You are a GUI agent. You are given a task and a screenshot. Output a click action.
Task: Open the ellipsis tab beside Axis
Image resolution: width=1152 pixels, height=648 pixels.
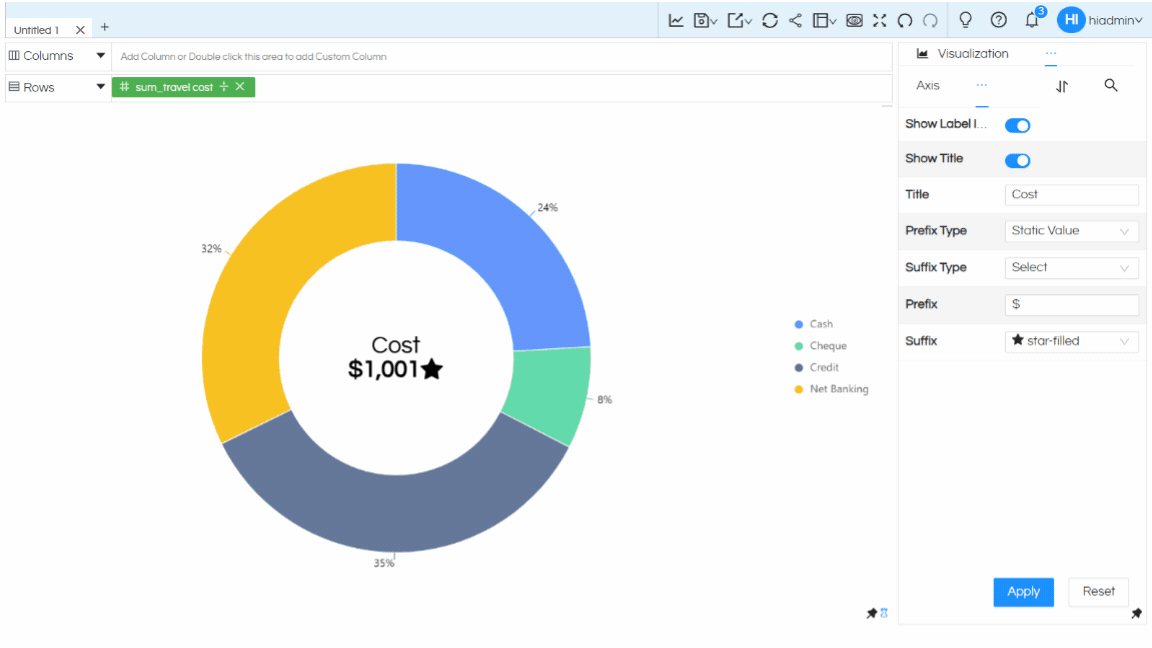(x=982, y=85)
